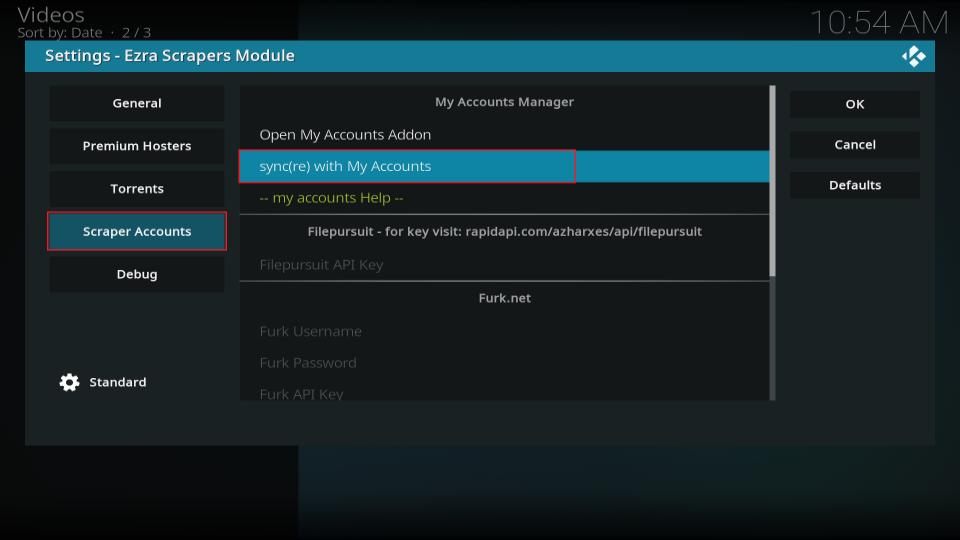The image size is (960, 540).
Task: Click the Filepursuit API Key field
Action: 504,264
